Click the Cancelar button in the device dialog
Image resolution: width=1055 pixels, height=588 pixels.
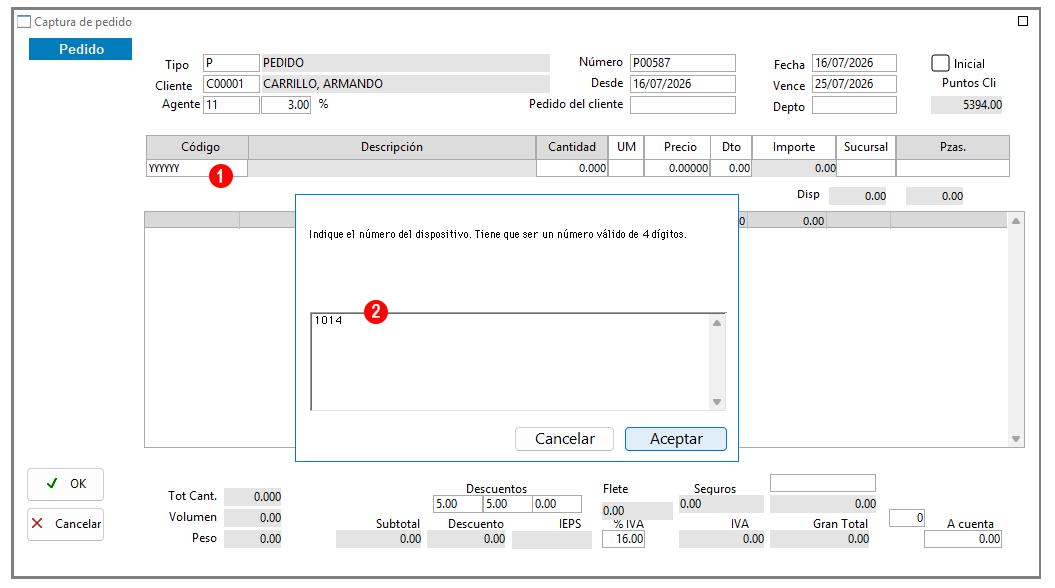(x=565, y=439)
